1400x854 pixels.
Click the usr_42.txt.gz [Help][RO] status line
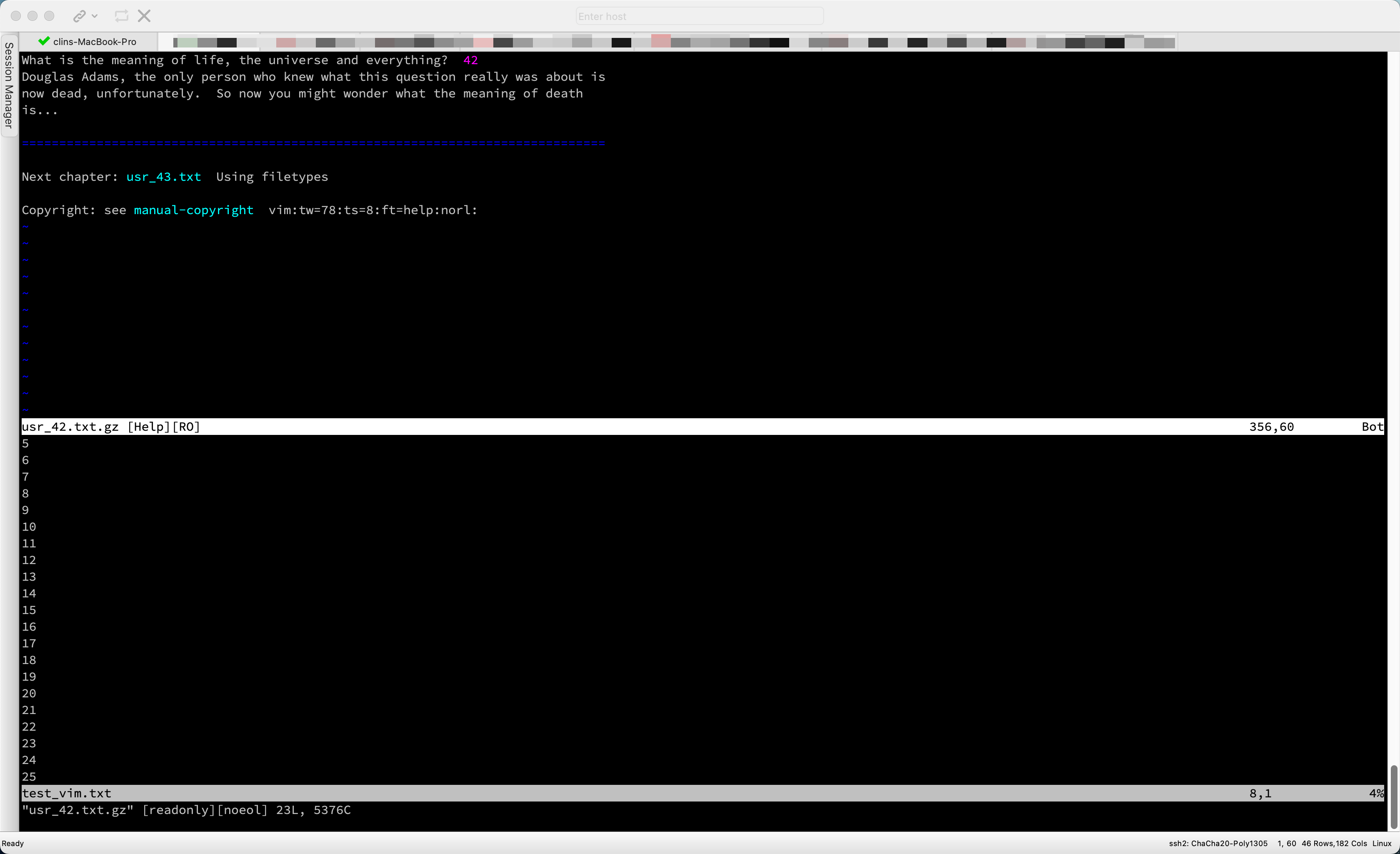(x=702, y=427)
